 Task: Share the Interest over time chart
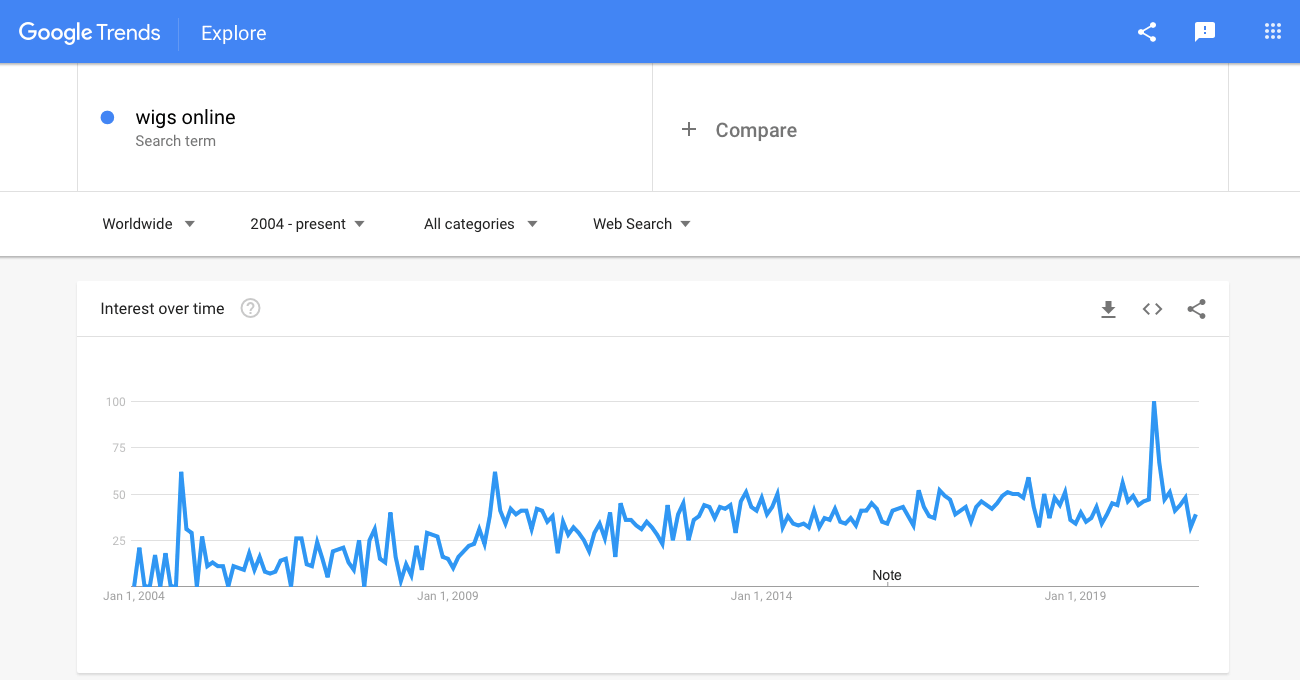[x=1196, y=309]
